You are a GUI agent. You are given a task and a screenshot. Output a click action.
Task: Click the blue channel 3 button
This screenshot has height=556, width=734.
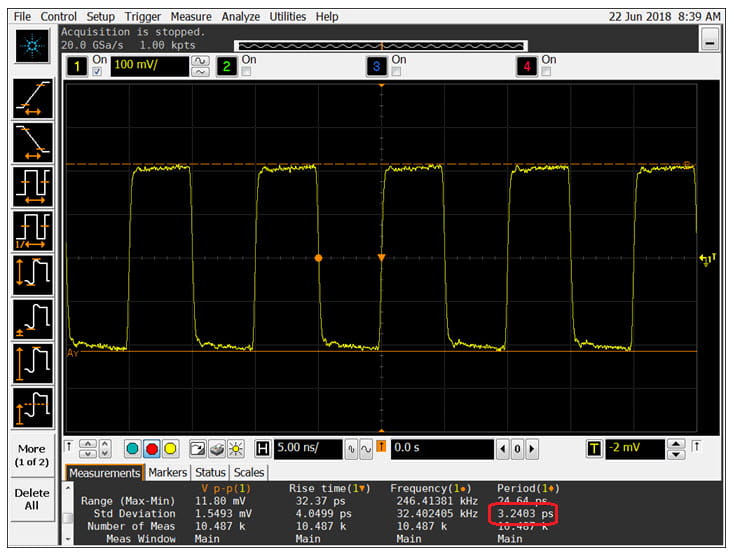pos(376,67)
